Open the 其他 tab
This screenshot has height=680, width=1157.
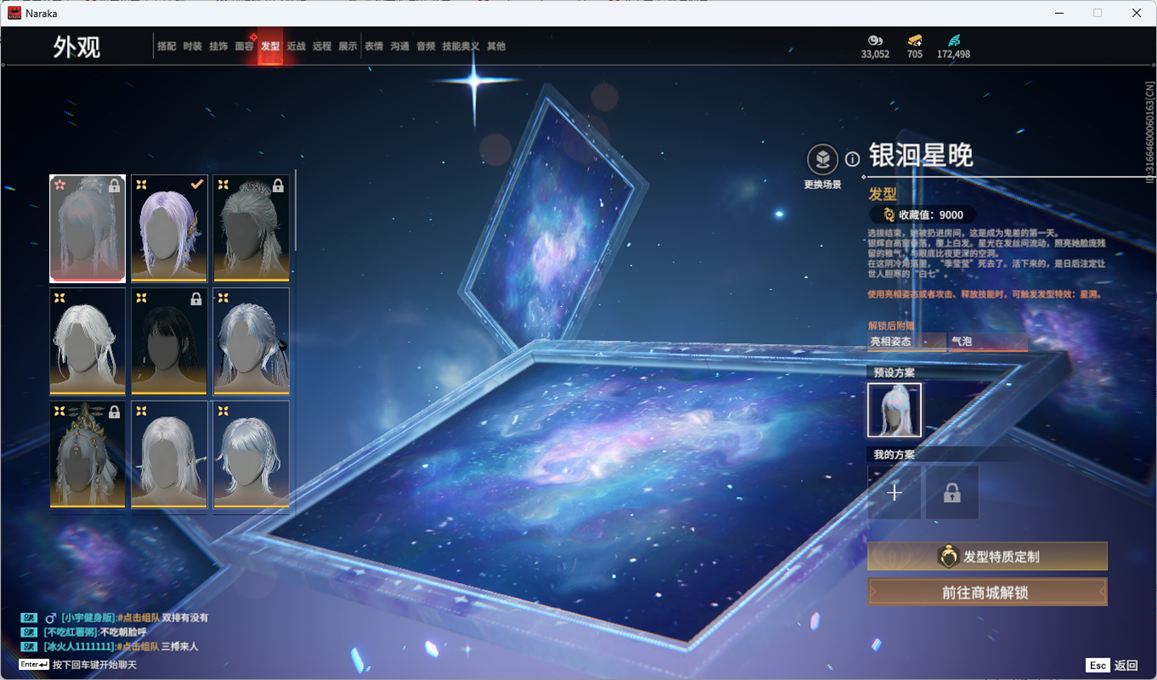pyautogui.click(x=496, y=46)
